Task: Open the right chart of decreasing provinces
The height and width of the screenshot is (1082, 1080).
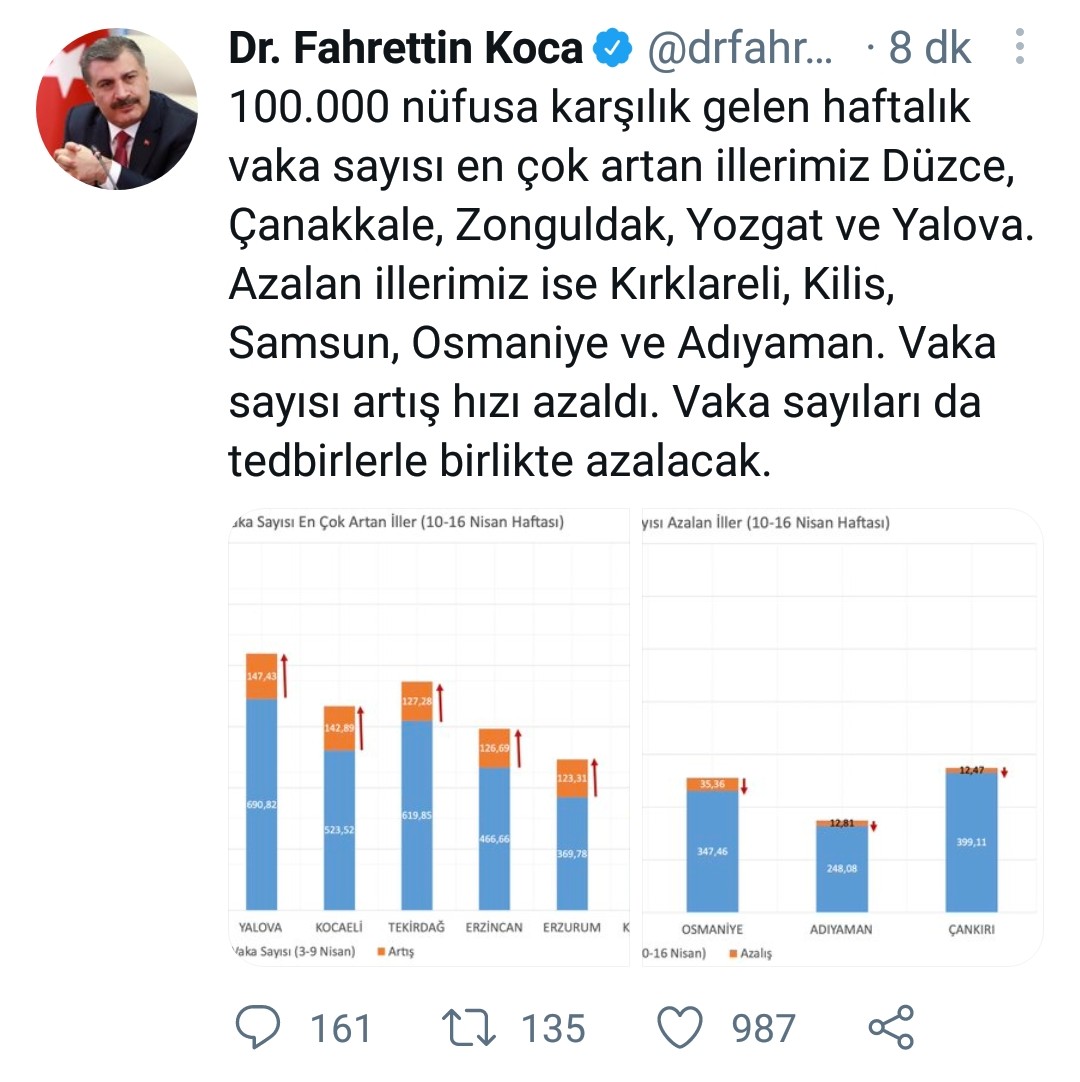Action: pyautogui.click(x=842, y=740)
